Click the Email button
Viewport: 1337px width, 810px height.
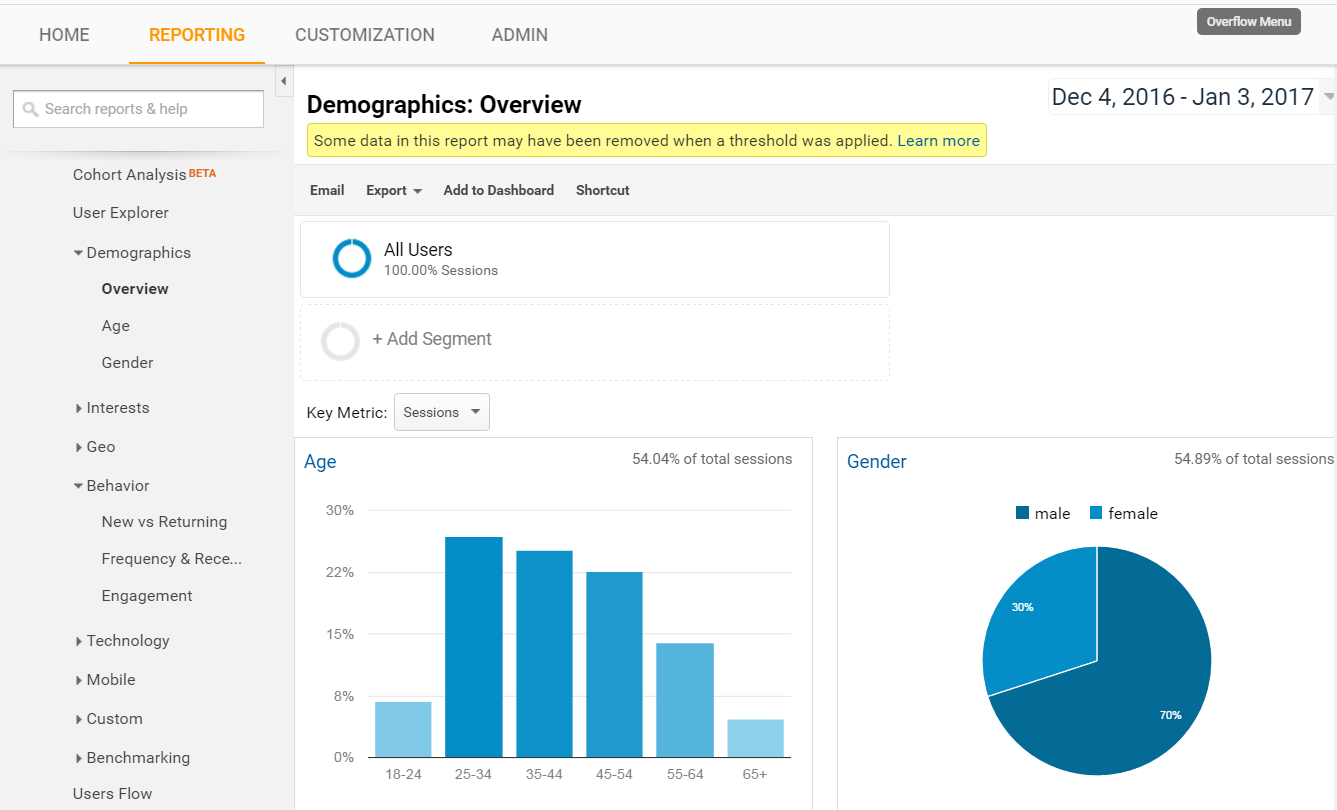tap(327, 190)
